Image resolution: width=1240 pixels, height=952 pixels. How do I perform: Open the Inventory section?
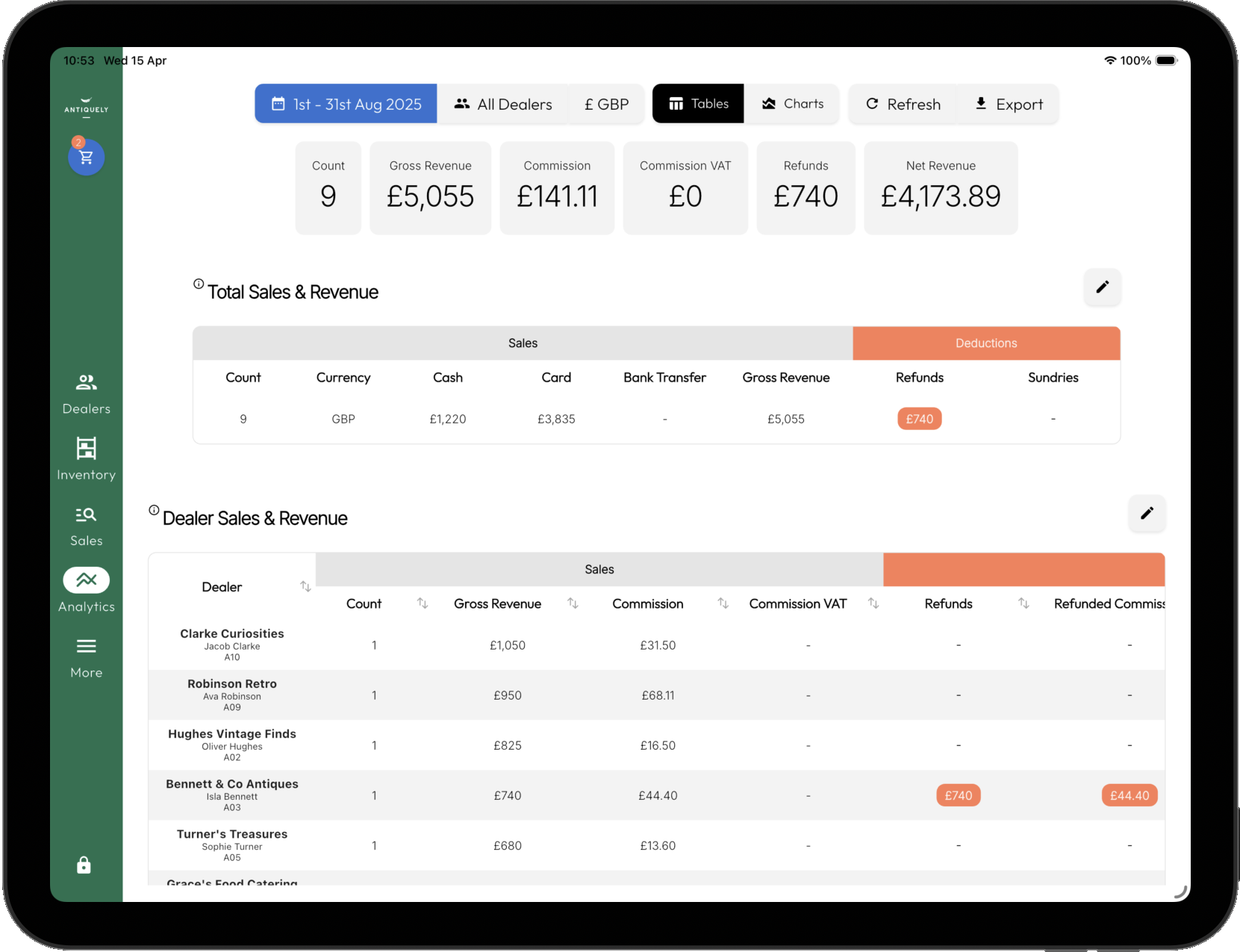pos(86,460)
